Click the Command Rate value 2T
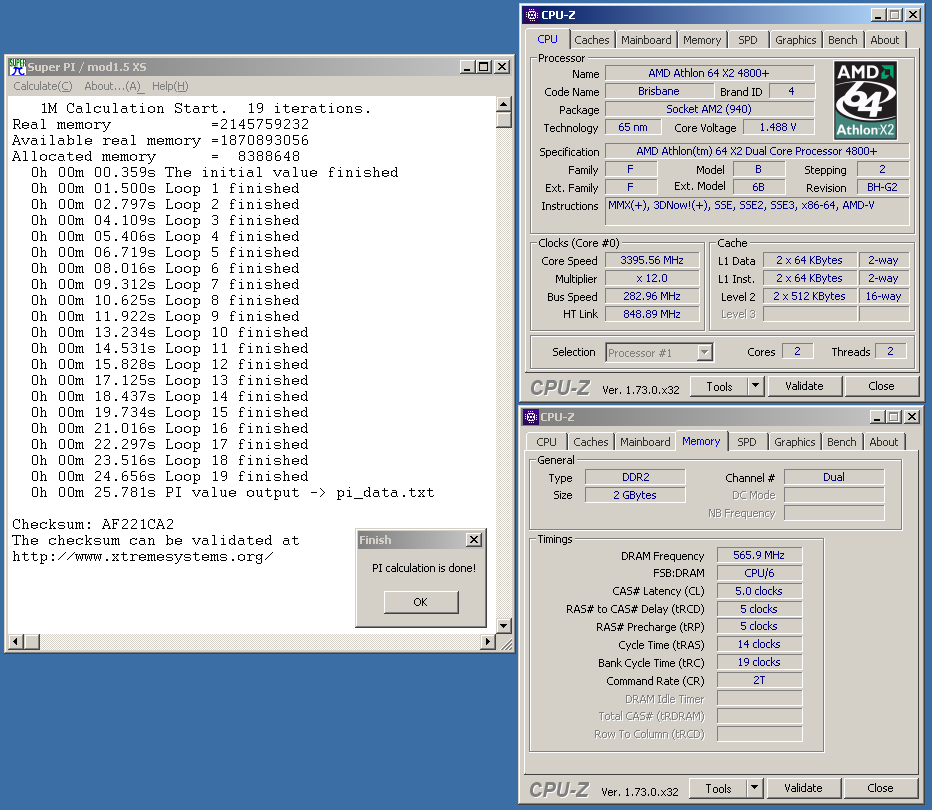 (759, 680)
